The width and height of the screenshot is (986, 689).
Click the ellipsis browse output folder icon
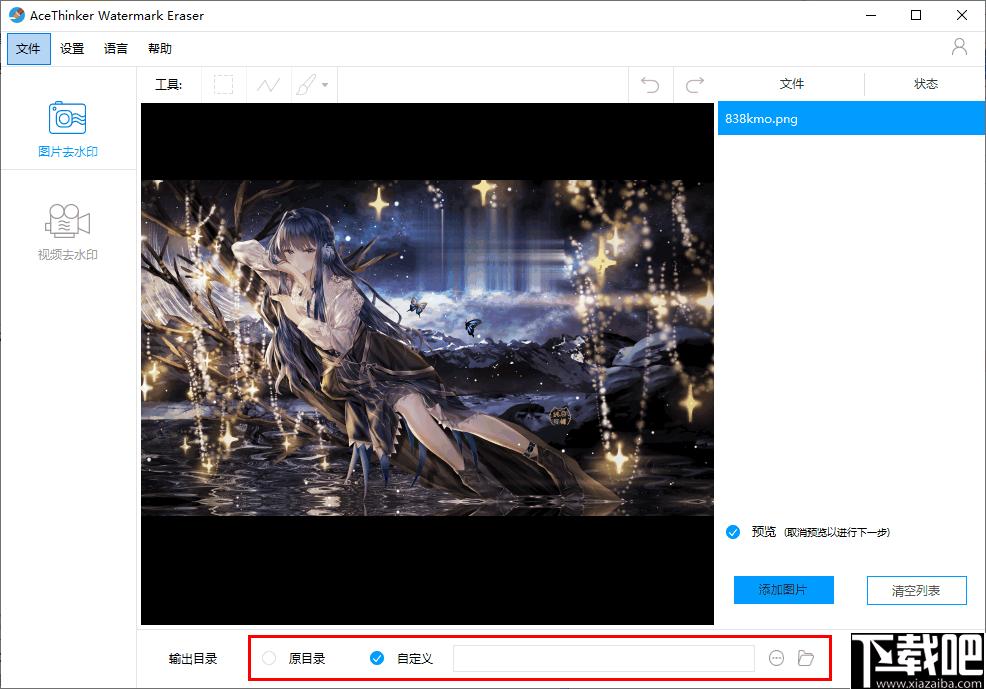(x=777, y=658)
